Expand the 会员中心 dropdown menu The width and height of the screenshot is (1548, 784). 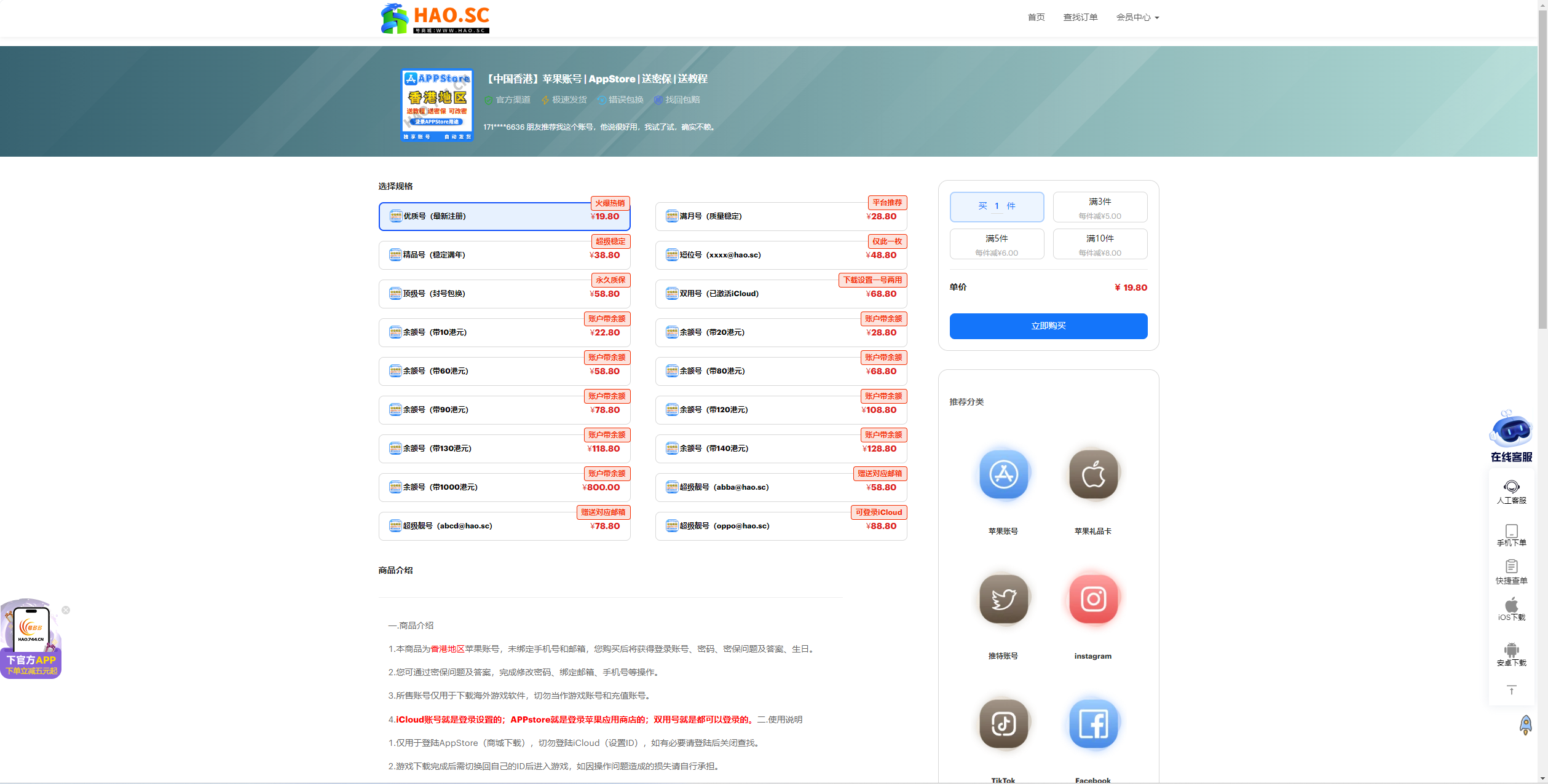coord(1137,17)
